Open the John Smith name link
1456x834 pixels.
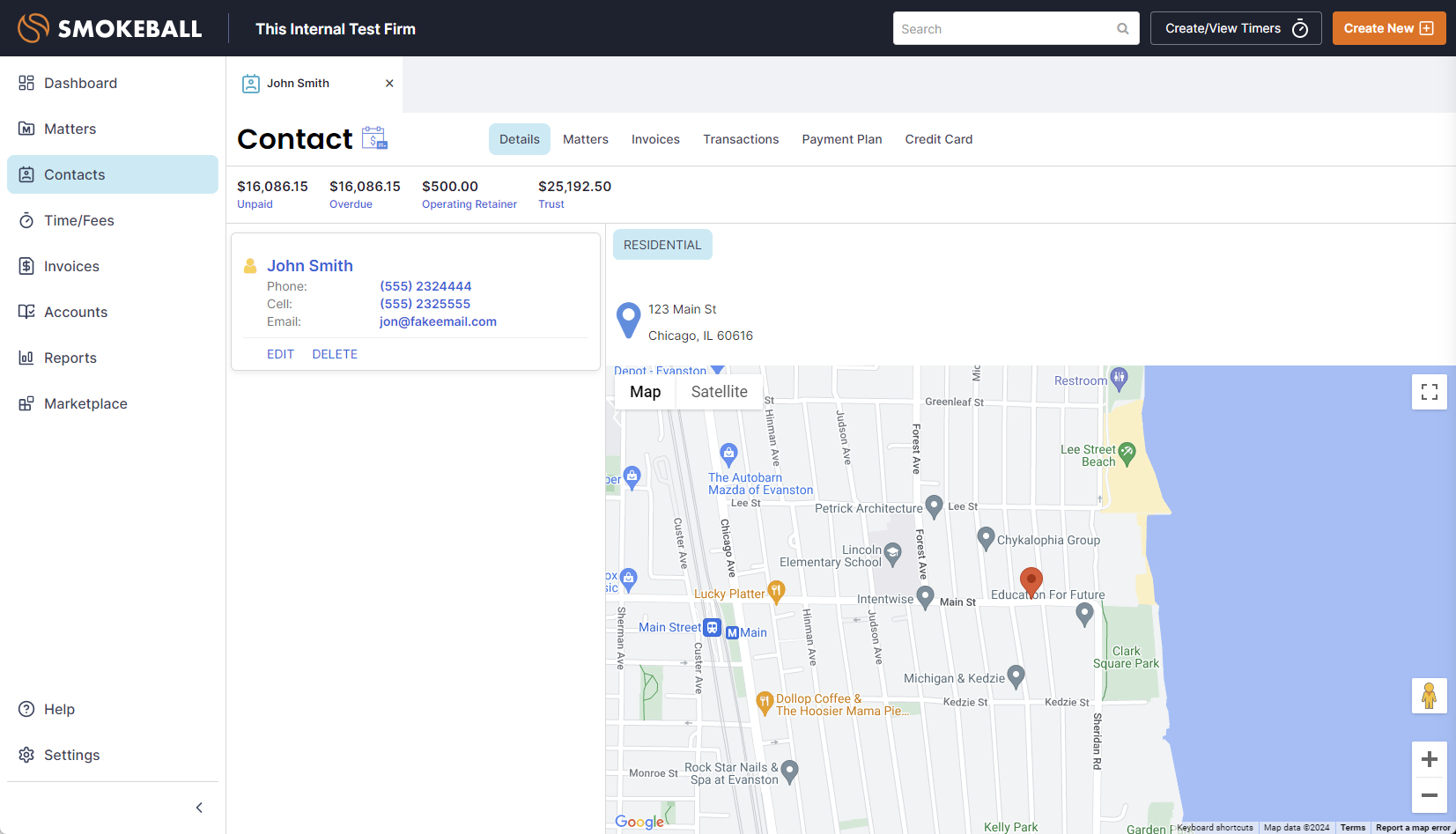click(310, 266)
